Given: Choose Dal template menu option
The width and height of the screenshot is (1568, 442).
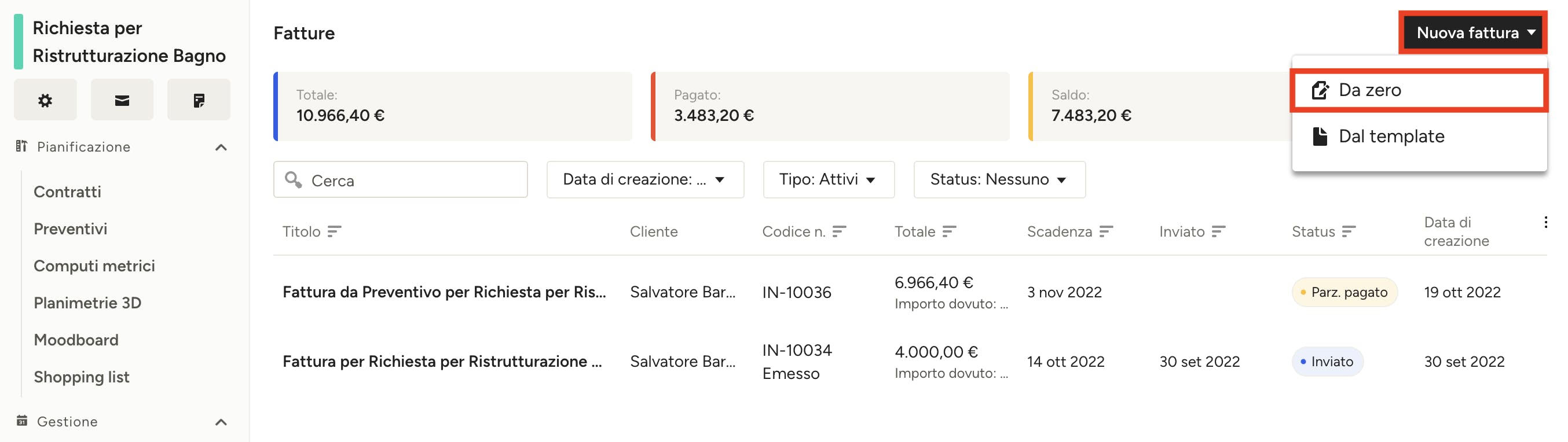Looking at the screenshot, I should [x=1419, y=136].
